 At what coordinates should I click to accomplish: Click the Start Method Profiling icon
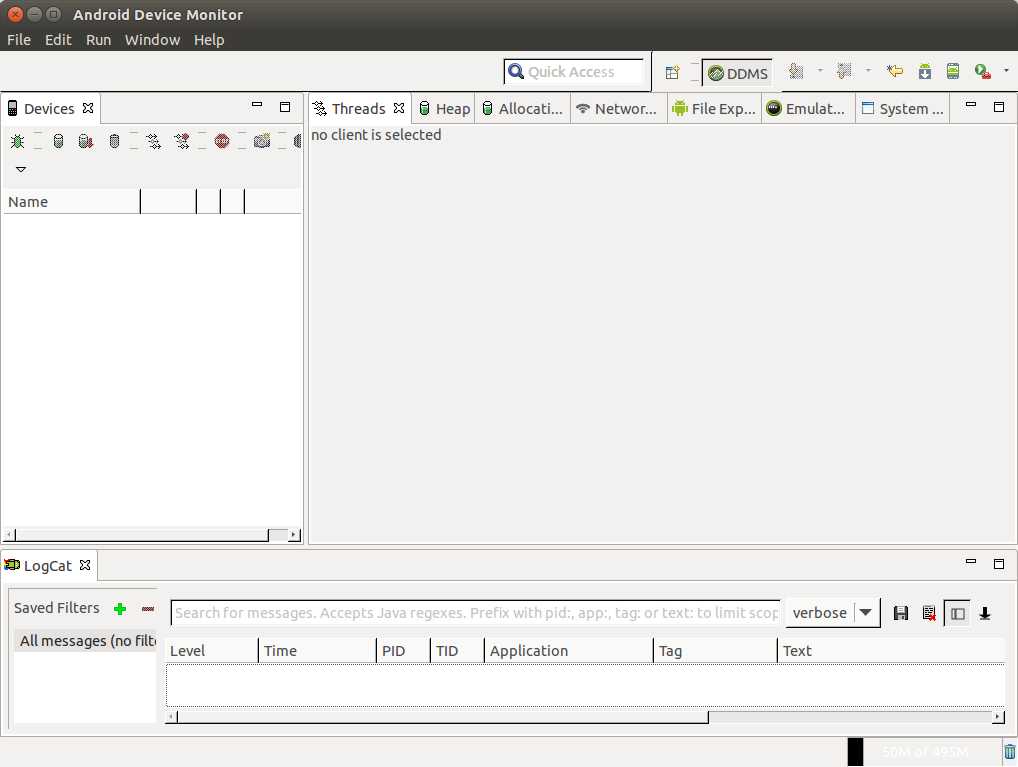click(x=182, y=141)
